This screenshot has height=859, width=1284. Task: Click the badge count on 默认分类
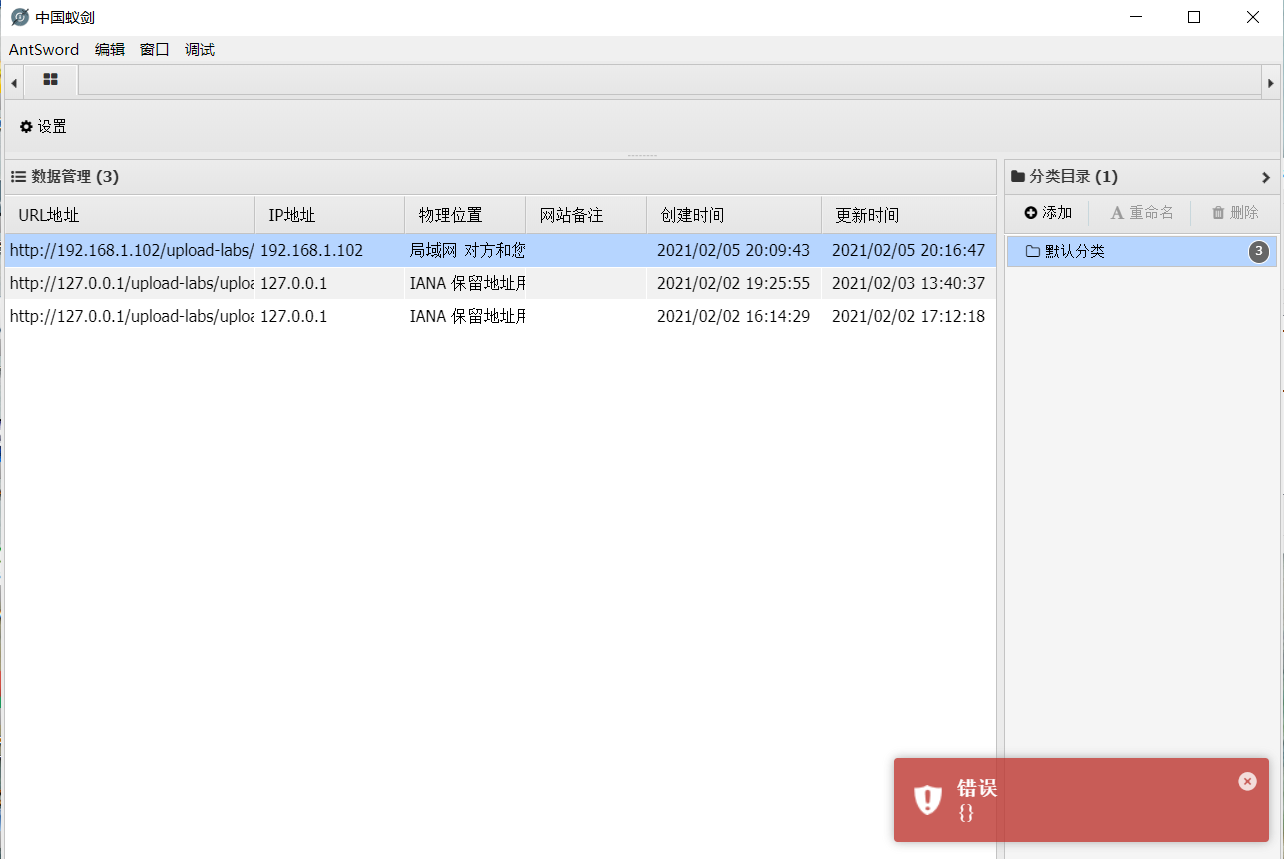point(1259,252)
